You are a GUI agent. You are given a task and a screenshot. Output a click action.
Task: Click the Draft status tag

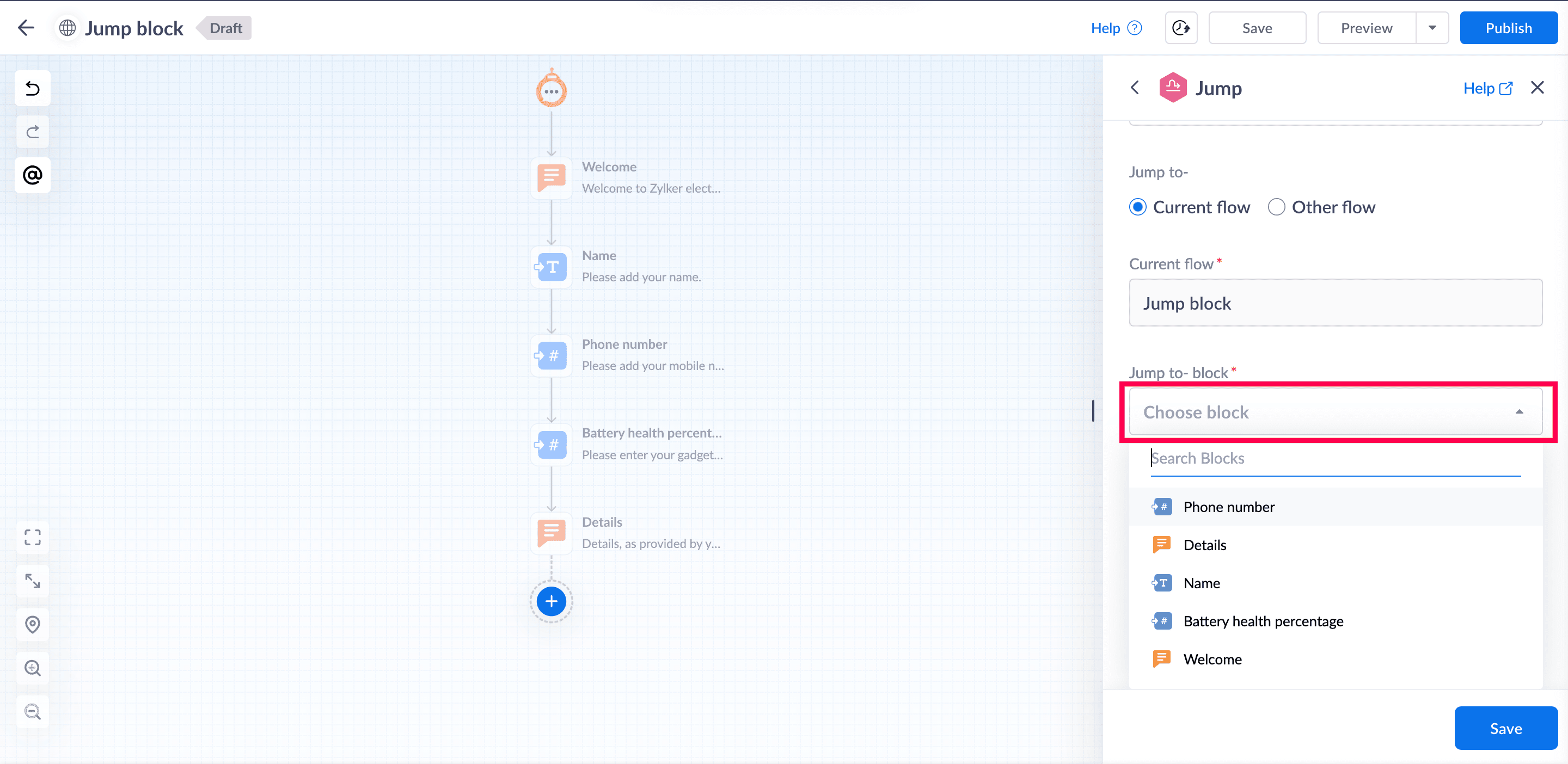[224, 28]
